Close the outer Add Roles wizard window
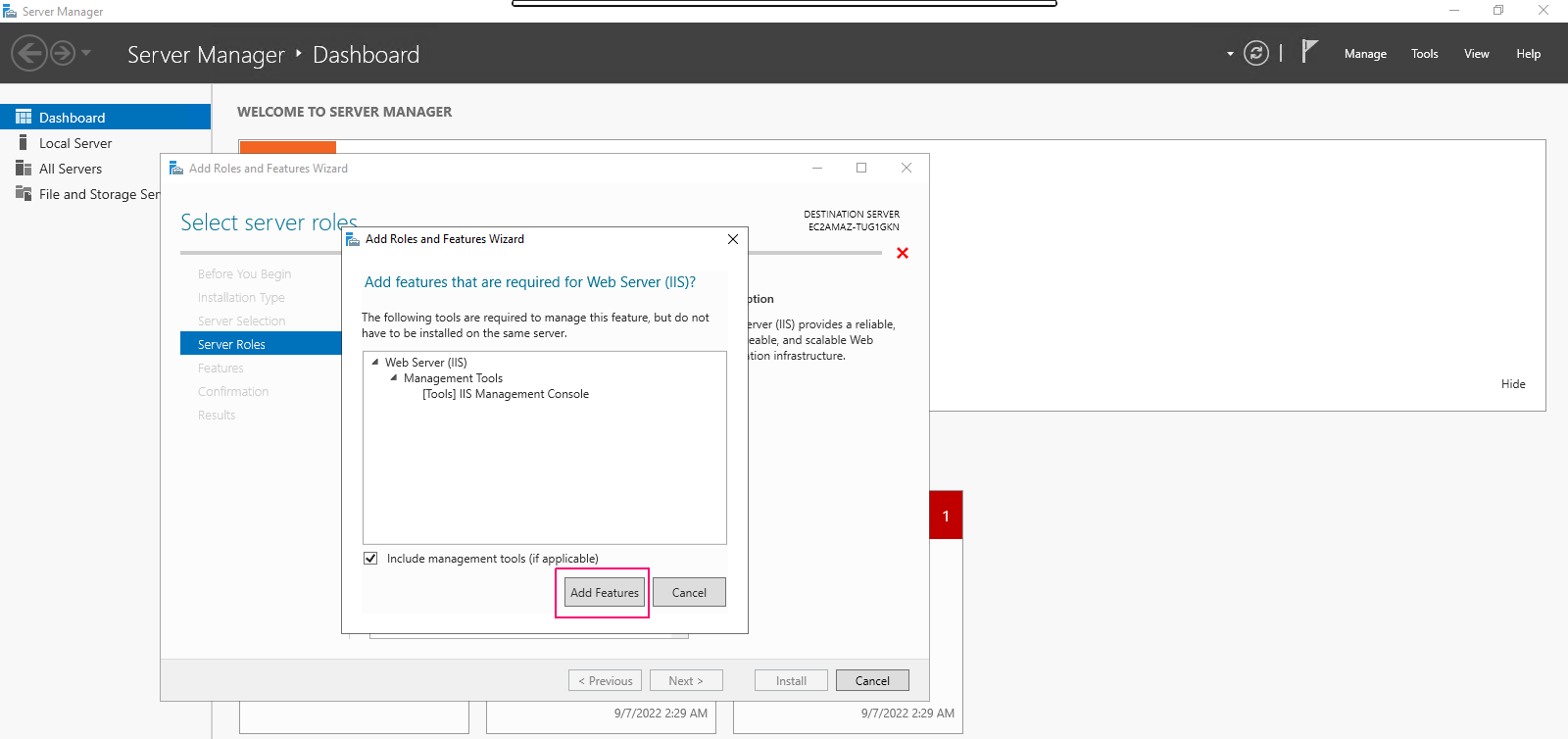 tap(906, 168)
